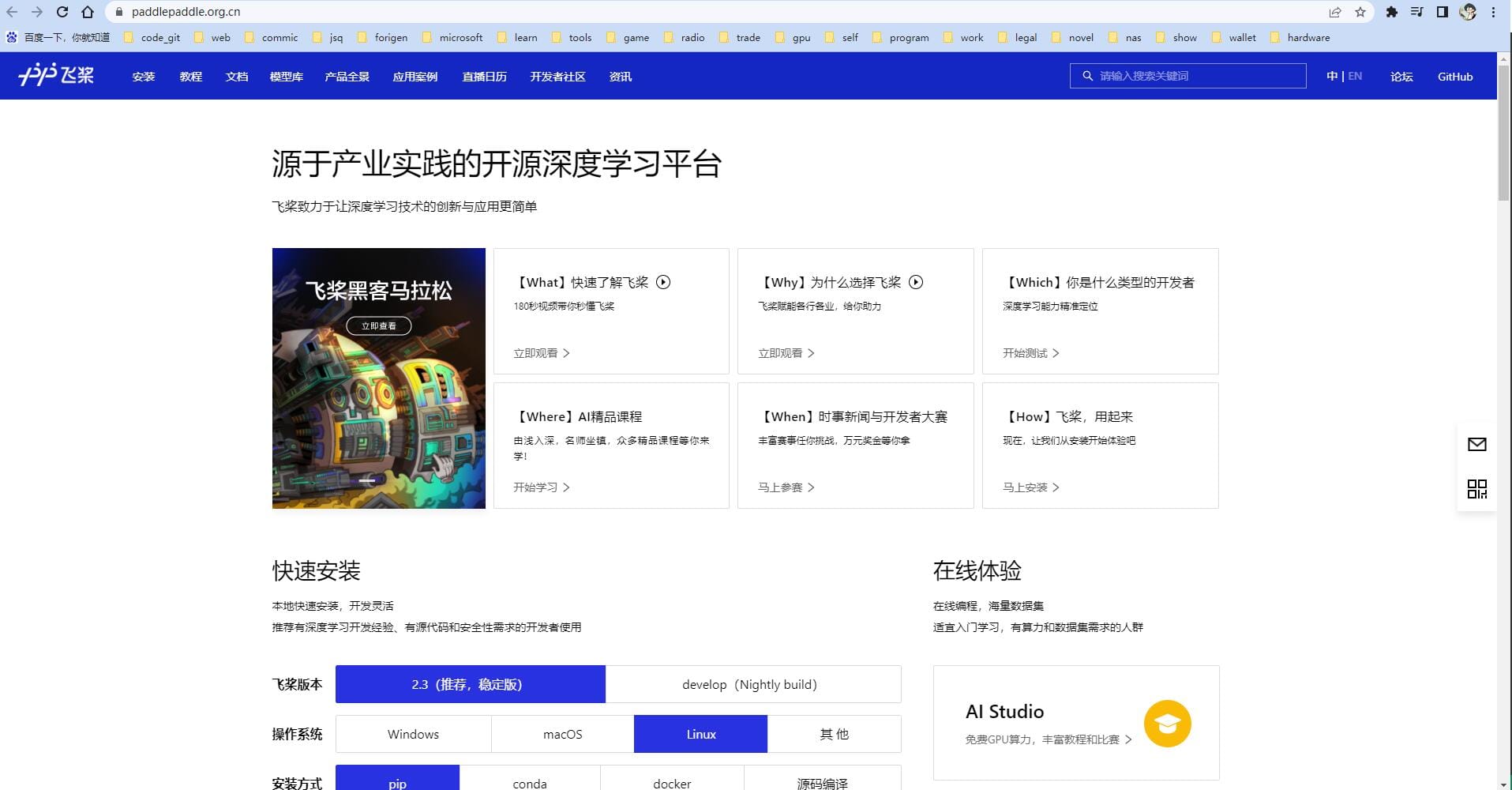Image resolution: width=1512 pixels, height=790 pixels.
Task: Click the PaddlePaddle 飞桨 logo
Action: 56,75
